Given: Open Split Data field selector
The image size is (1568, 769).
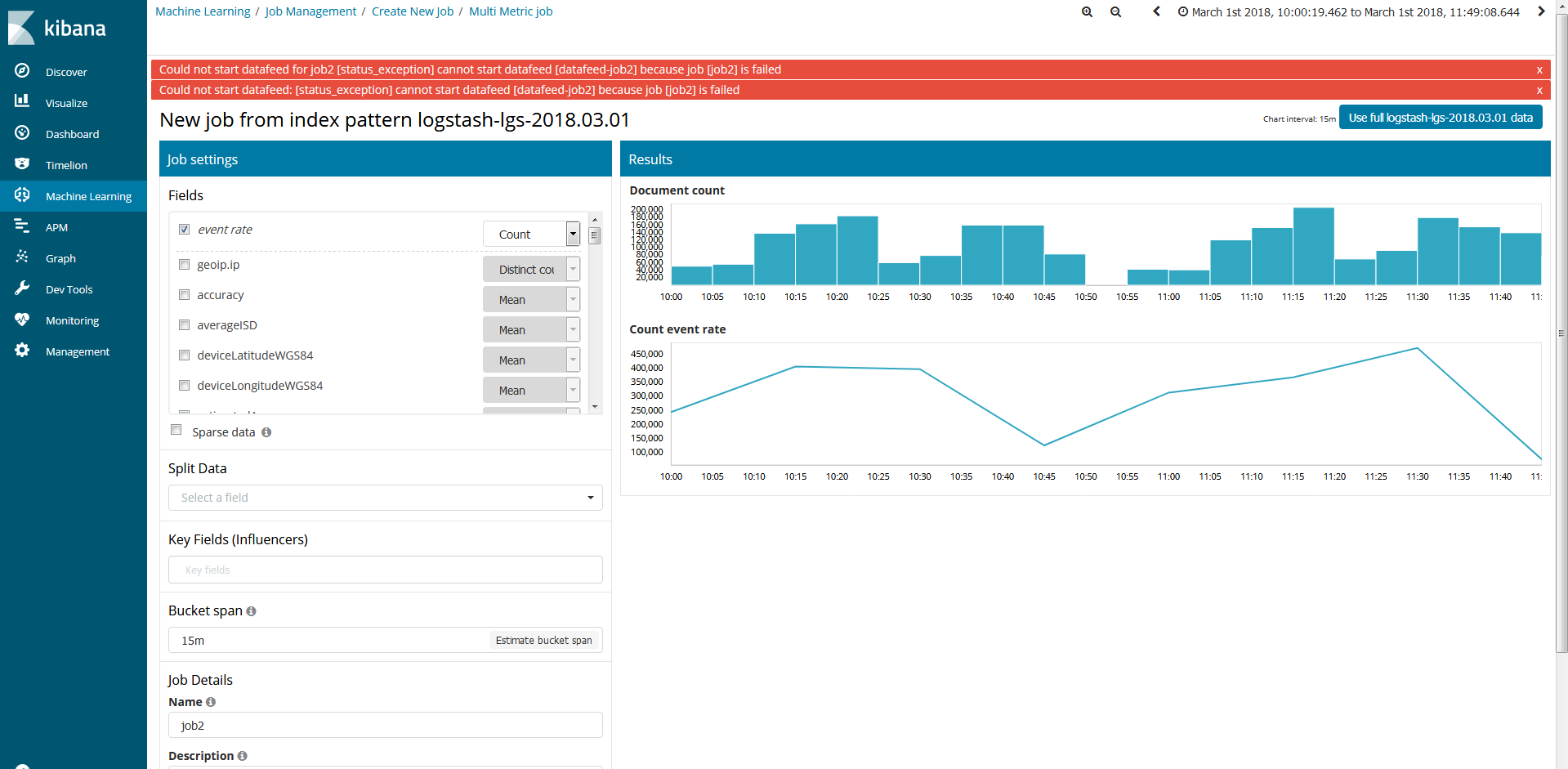Looking at the screenshot, I should [386, 498].
